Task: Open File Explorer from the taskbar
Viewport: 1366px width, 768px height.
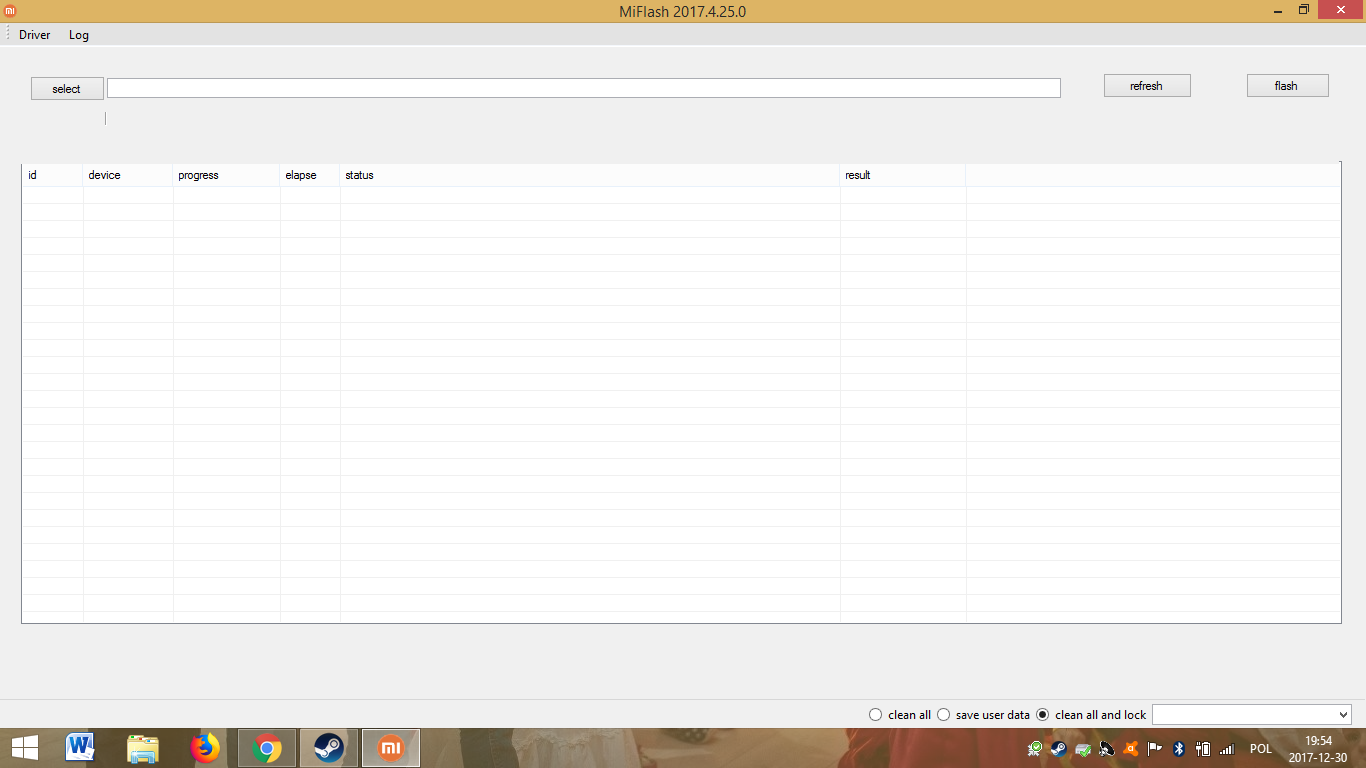Action: pyautogui.click(x=143, y=748)
